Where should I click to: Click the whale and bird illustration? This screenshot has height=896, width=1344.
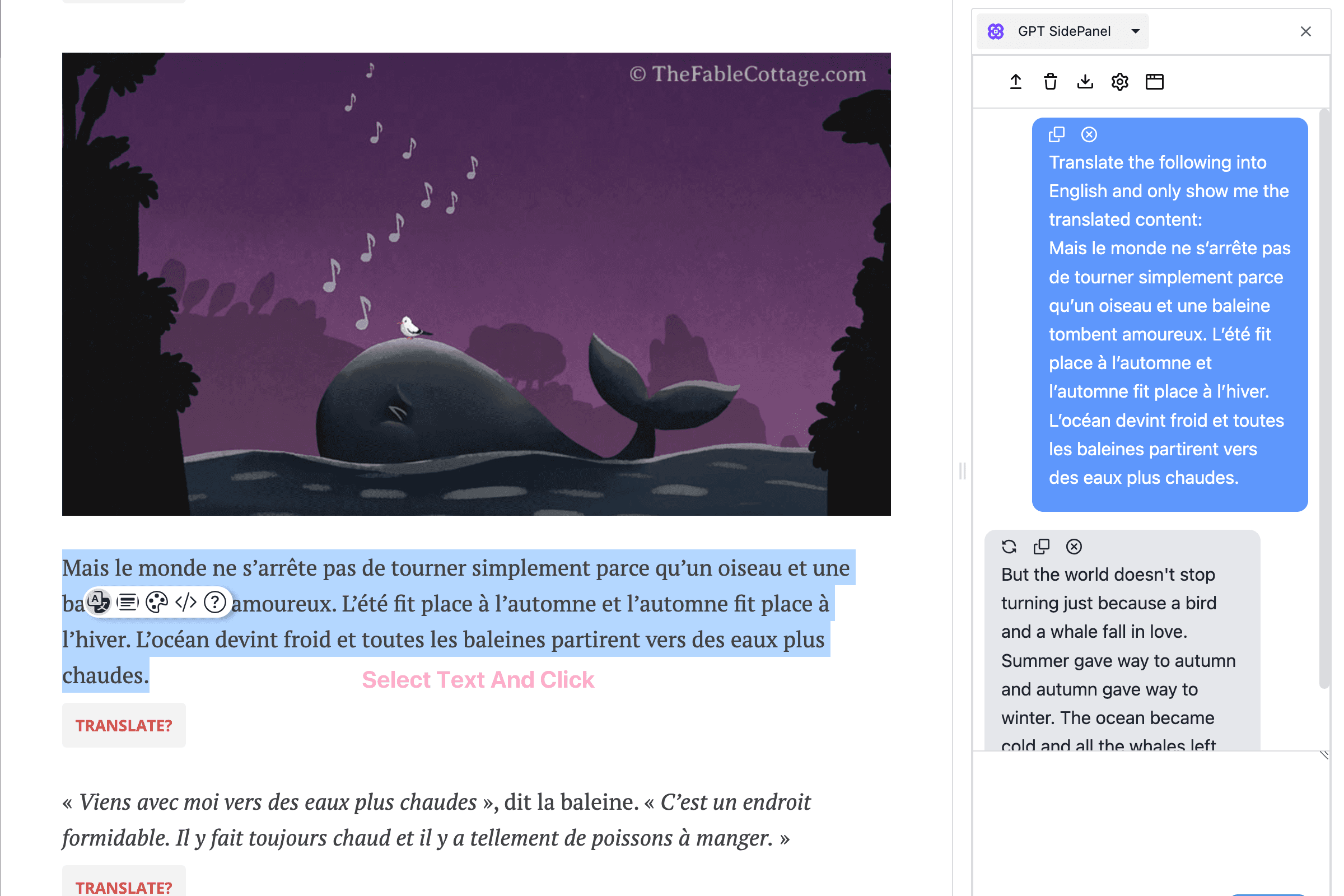[x=477, y=284]
